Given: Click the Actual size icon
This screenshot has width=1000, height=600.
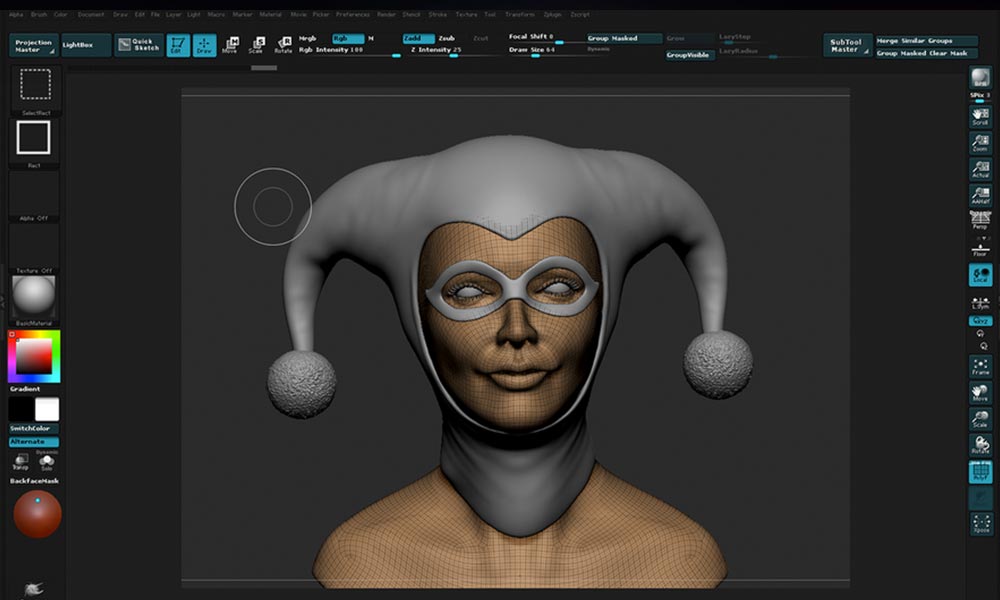Looking at the screenshot, I should tap(980, 169).
